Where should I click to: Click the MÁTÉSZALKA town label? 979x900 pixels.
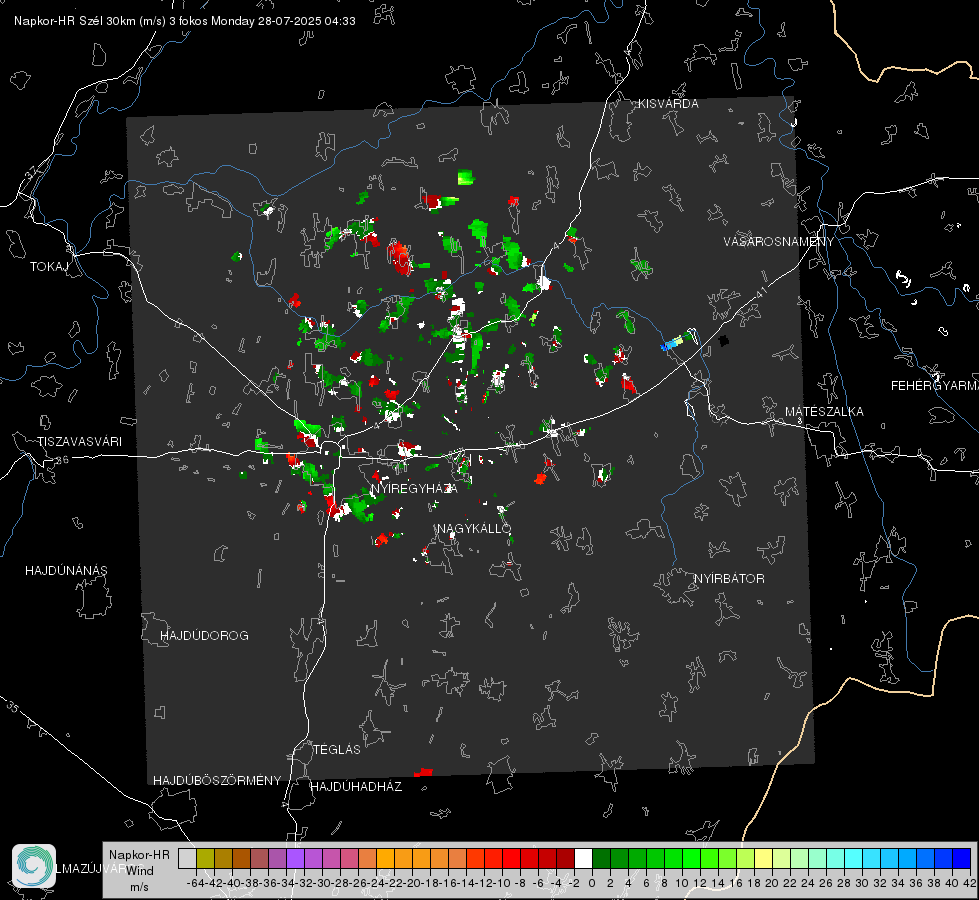pos(824,412)
